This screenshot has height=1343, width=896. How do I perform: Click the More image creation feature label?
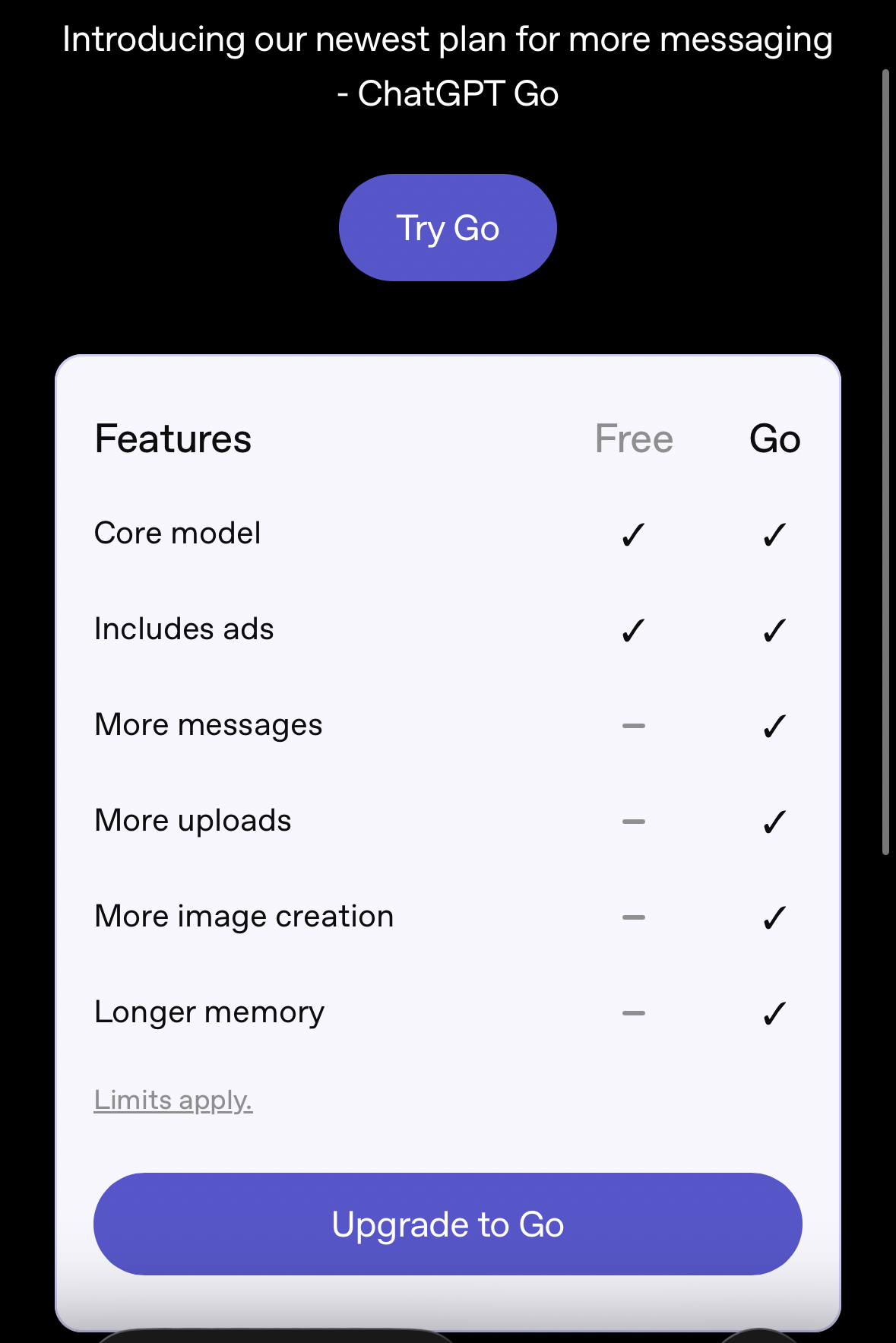coord(244,917)
